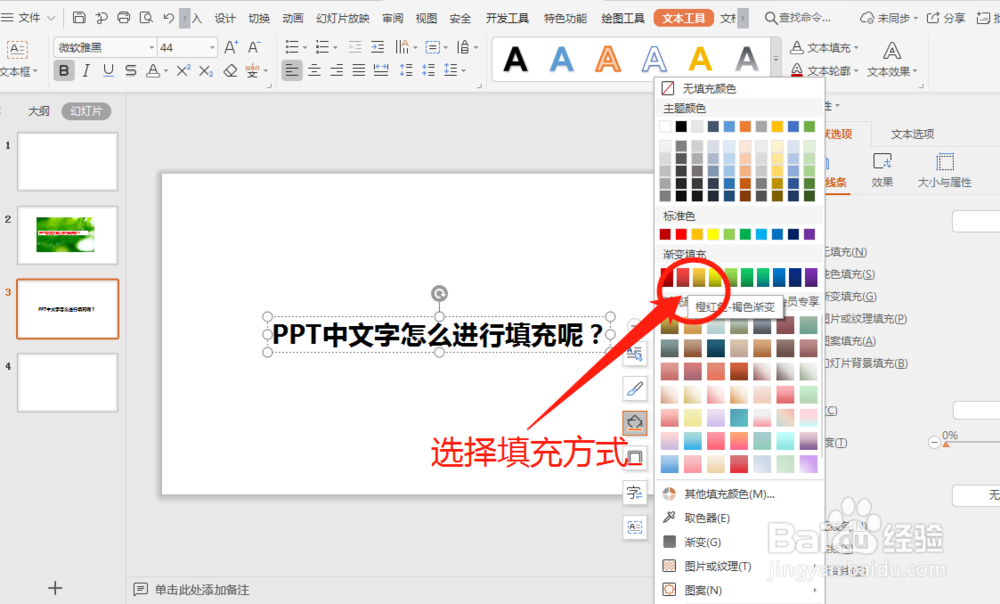Image resolution: width=1000 pixels, height=604 pixels.
Task: Click the floating text box icon at bottom
Action: click(x=635, y=527)
